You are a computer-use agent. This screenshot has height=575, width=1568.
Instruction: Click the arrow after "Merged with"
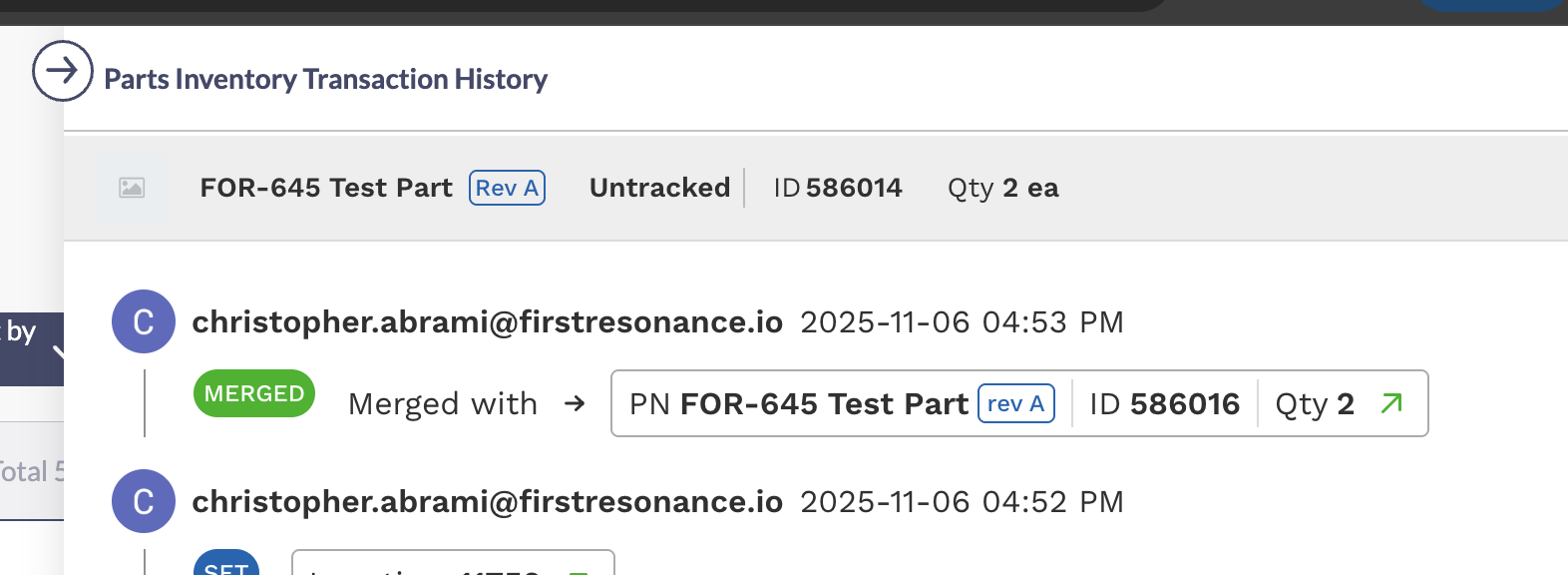[575, 403]
